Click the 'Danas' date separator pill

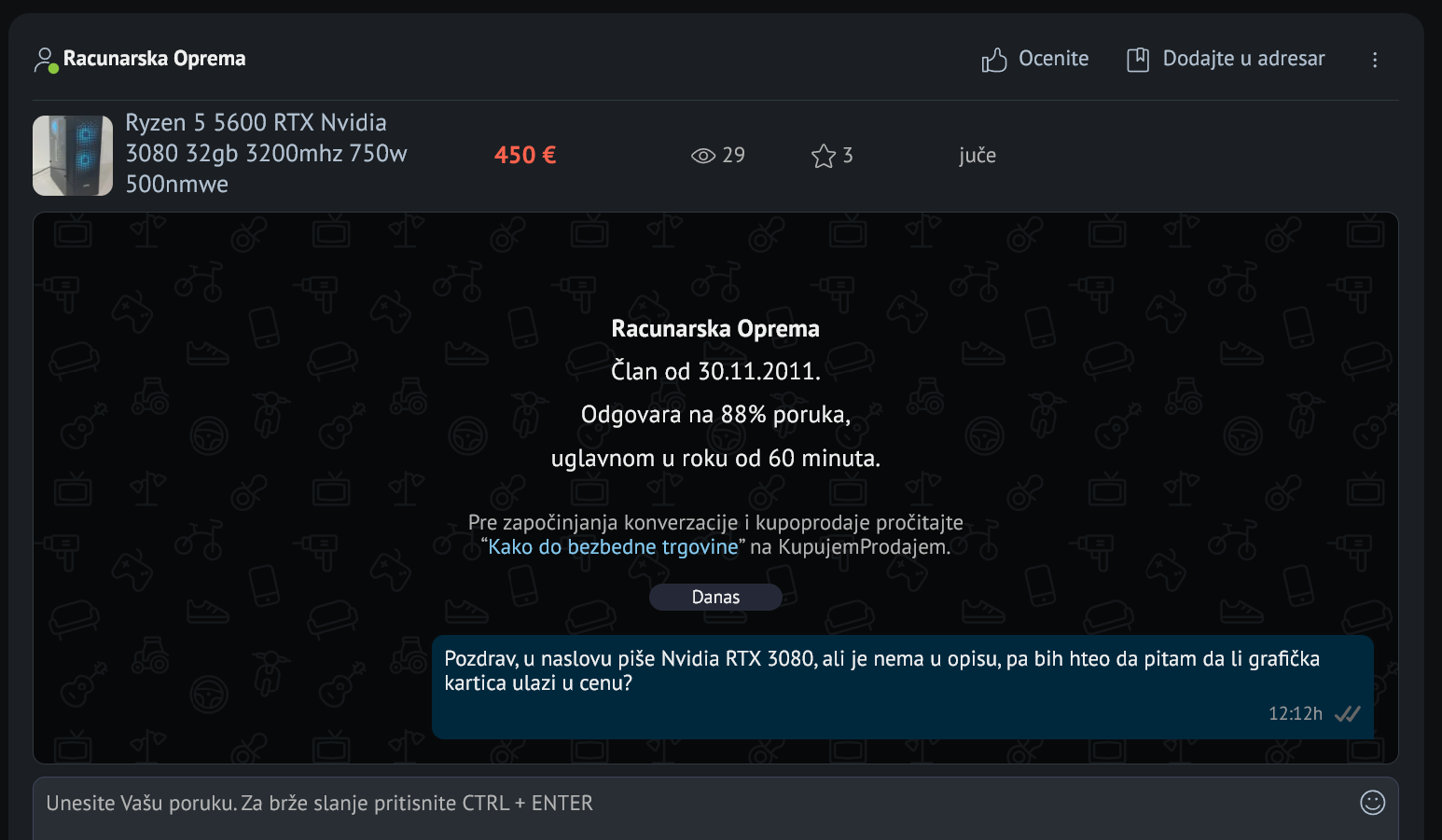coord(715,598)
